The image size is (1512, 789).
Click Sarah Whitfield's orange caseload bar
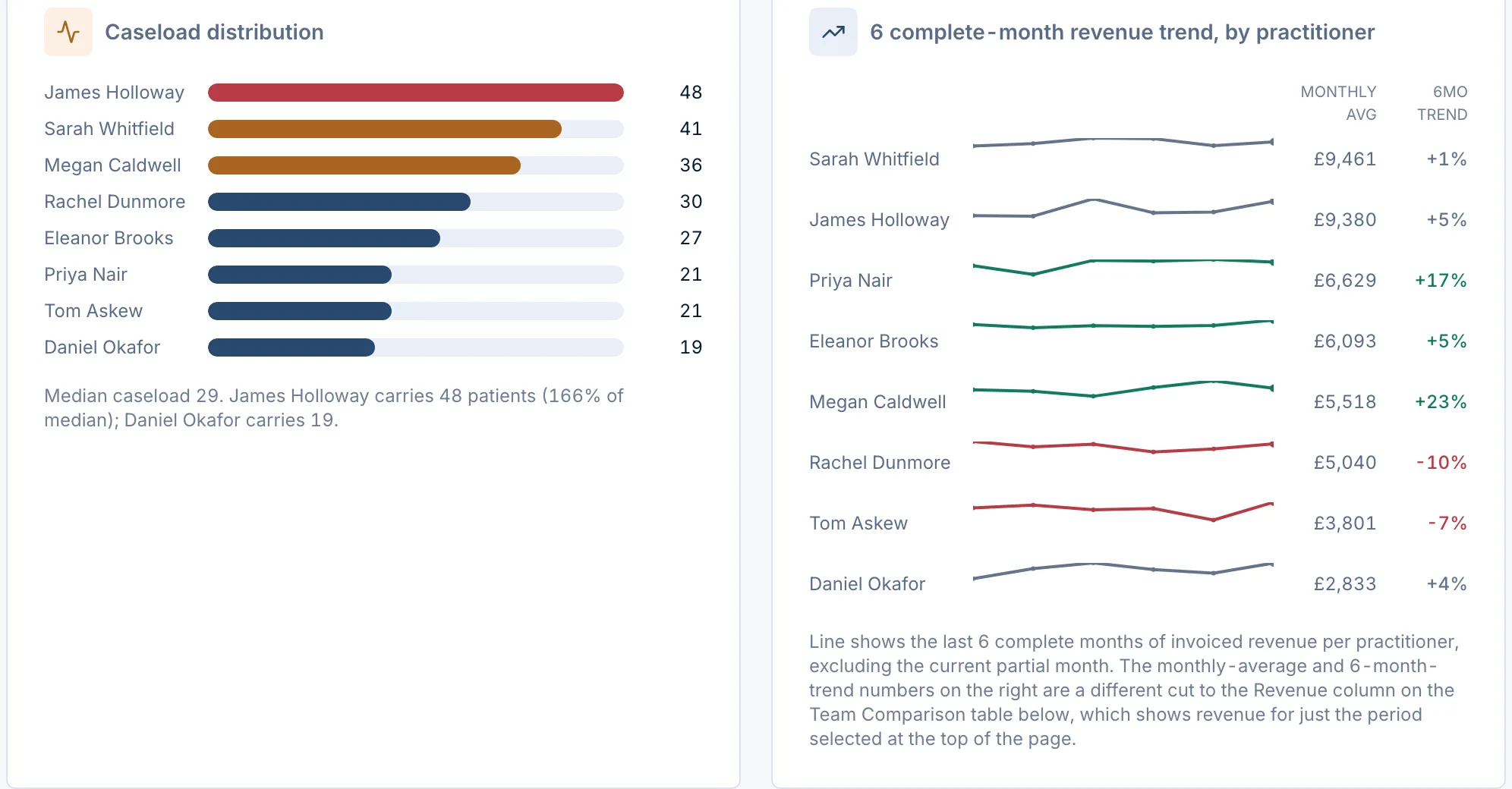[385, 129]
